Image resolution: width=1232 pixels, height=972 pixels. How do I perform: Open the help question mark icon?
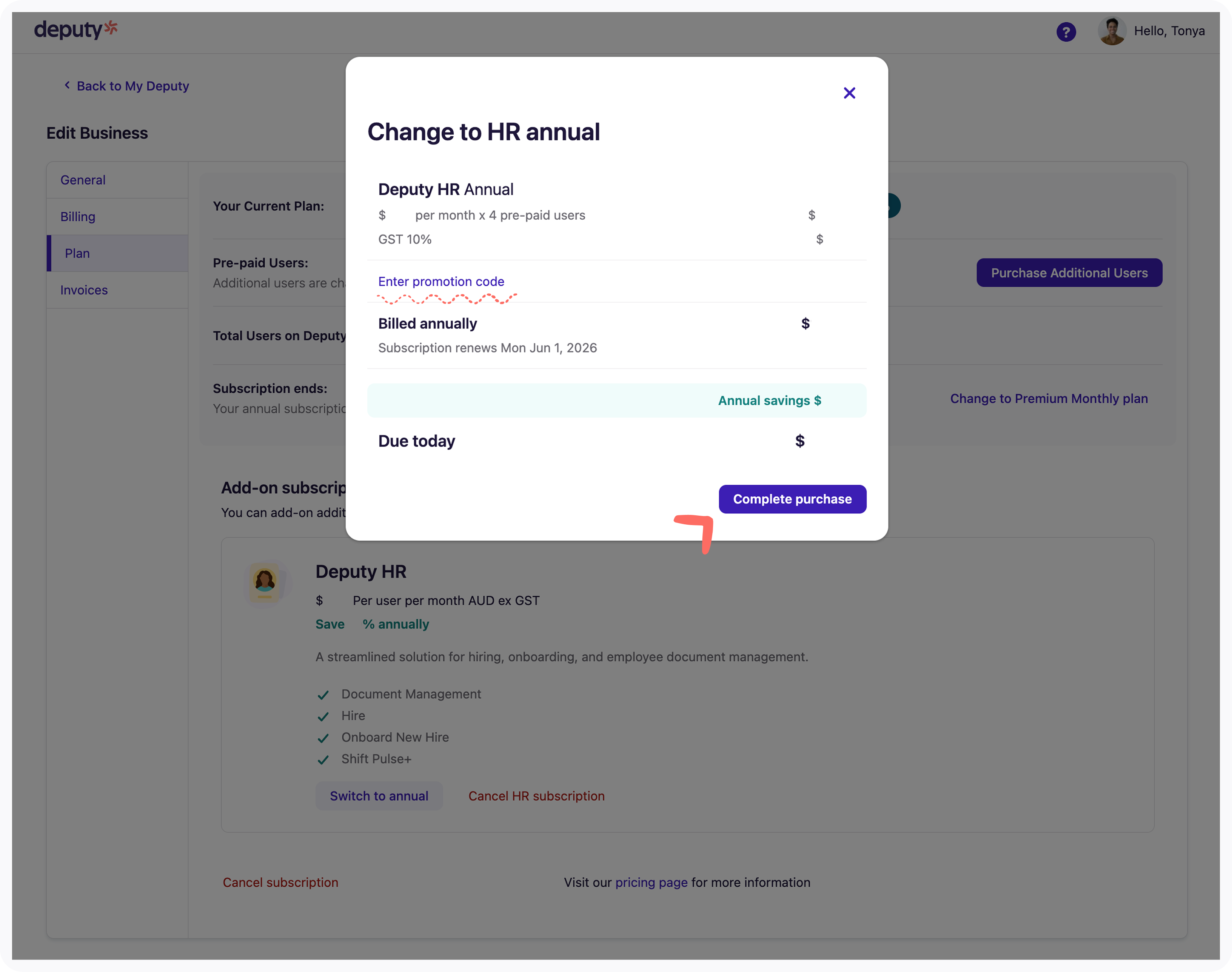click(x=1066, y=32)
